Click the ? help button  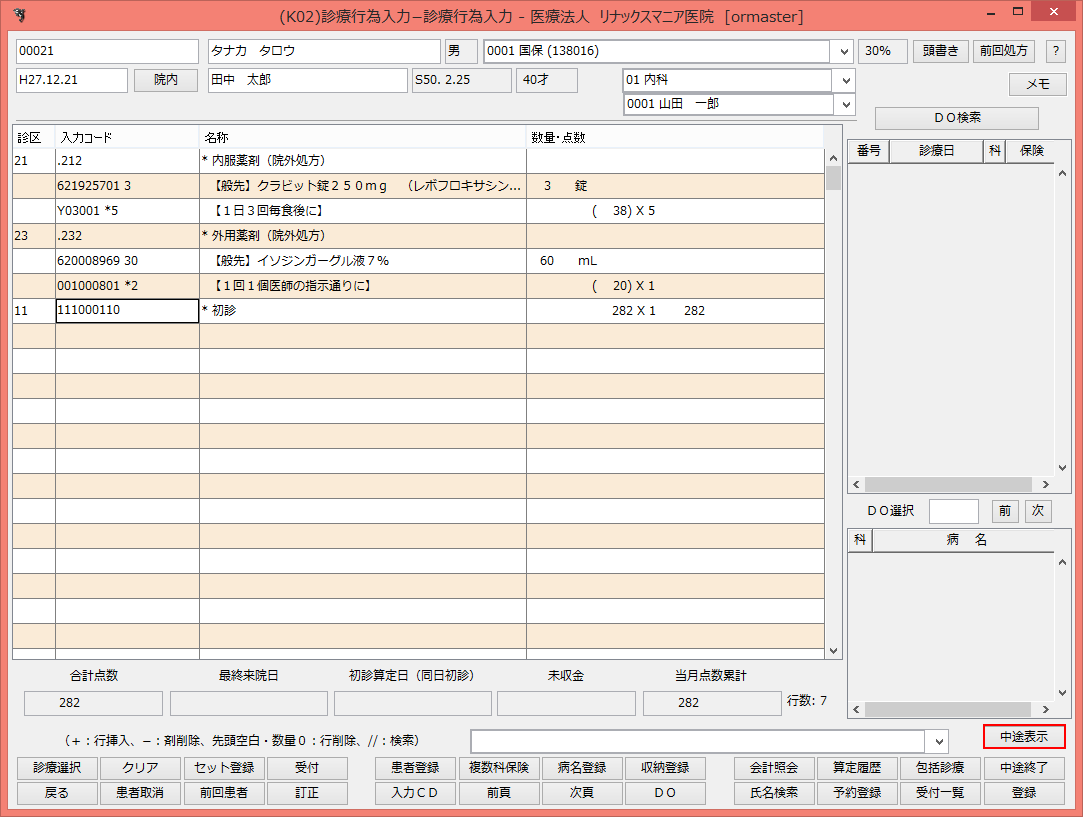click(1055, 51)
